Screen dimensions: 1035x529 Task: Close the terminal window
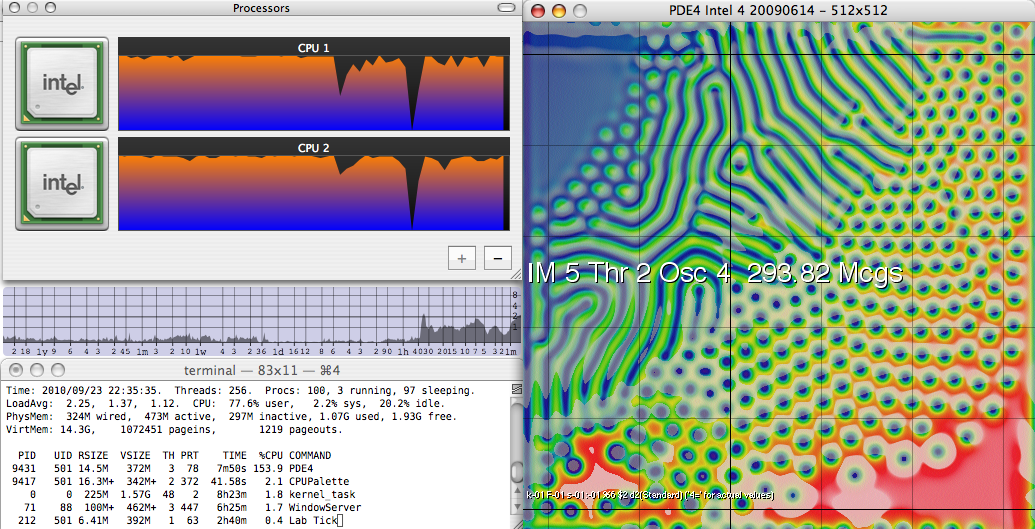click(17, 370)
